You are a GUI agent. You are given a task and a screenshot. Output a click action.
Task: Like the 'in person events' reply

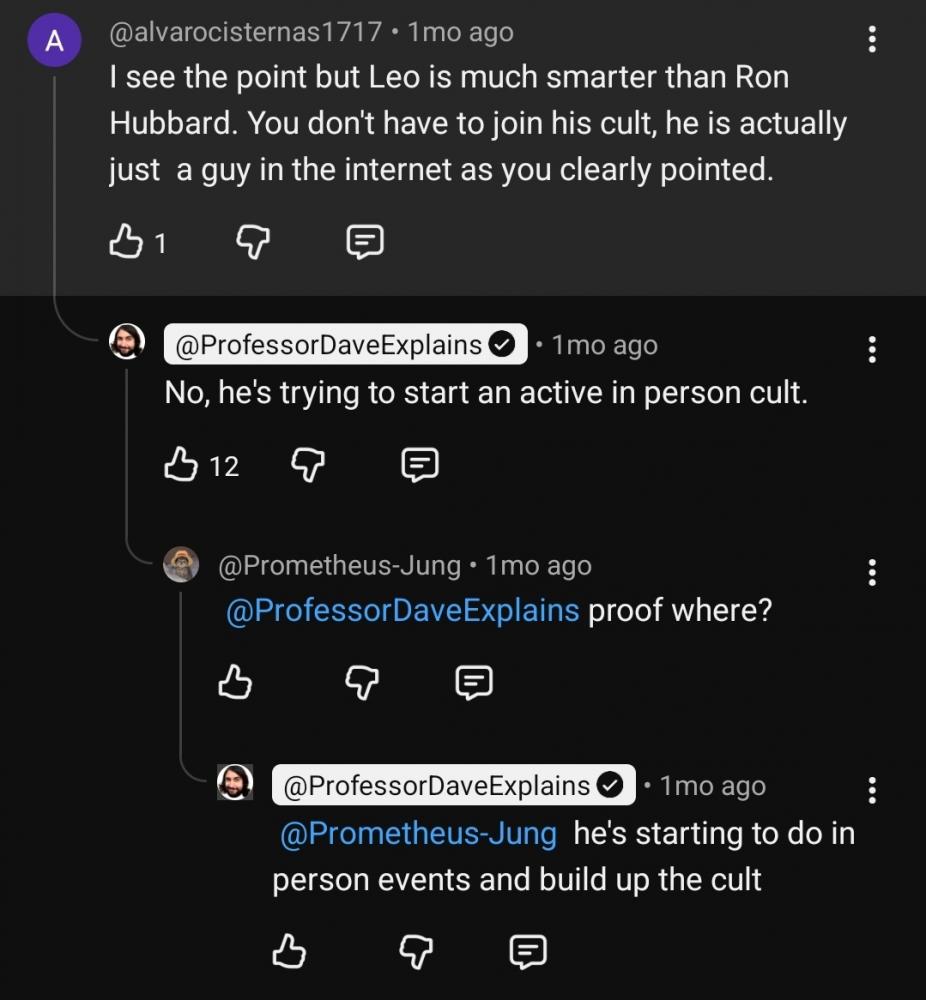pos(289,951)
